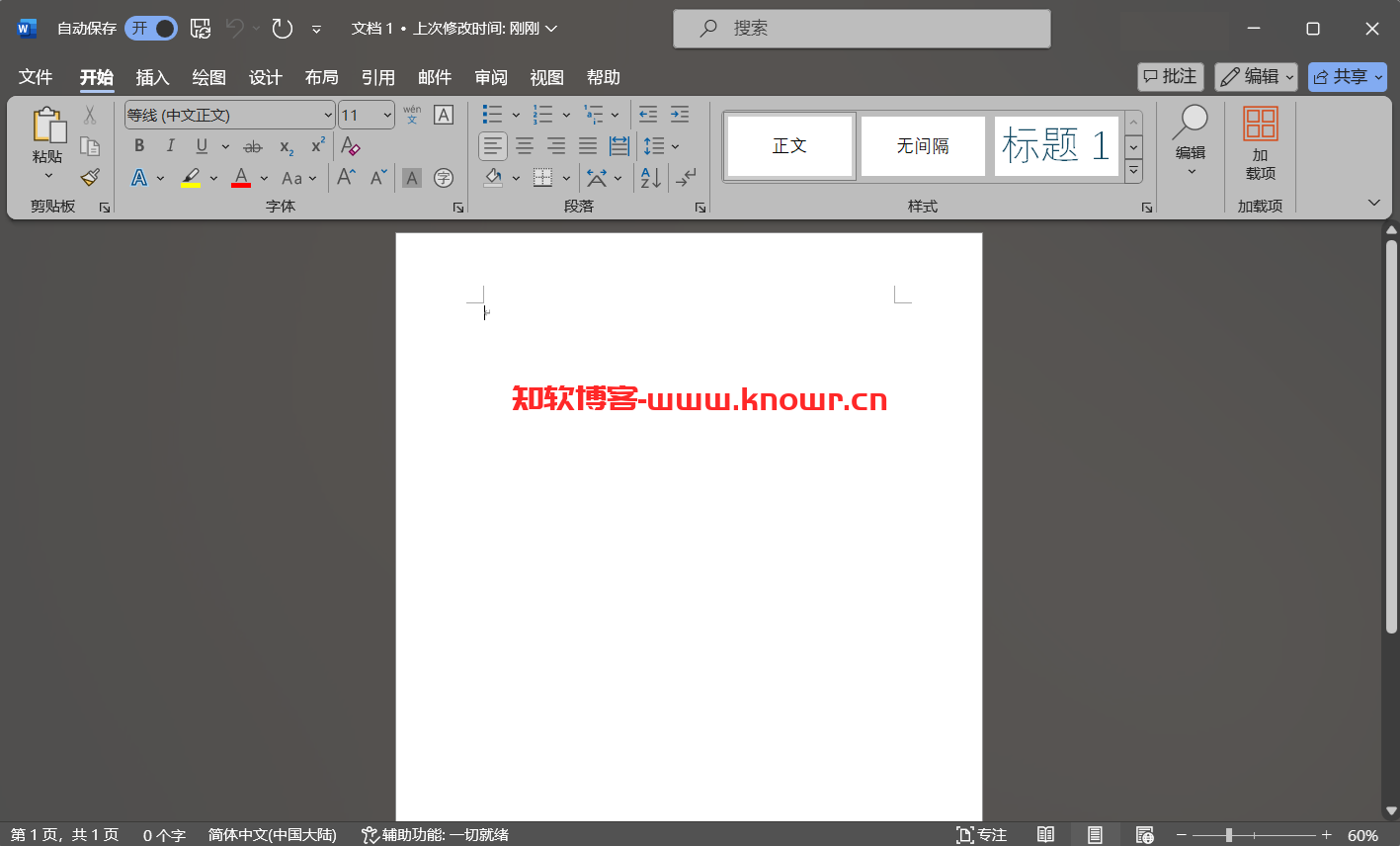Image resolution: width=1400 pixels, height=846 pixels.
Task: Click the paragraph shading bucket
Action: click(x=493, y=178)
